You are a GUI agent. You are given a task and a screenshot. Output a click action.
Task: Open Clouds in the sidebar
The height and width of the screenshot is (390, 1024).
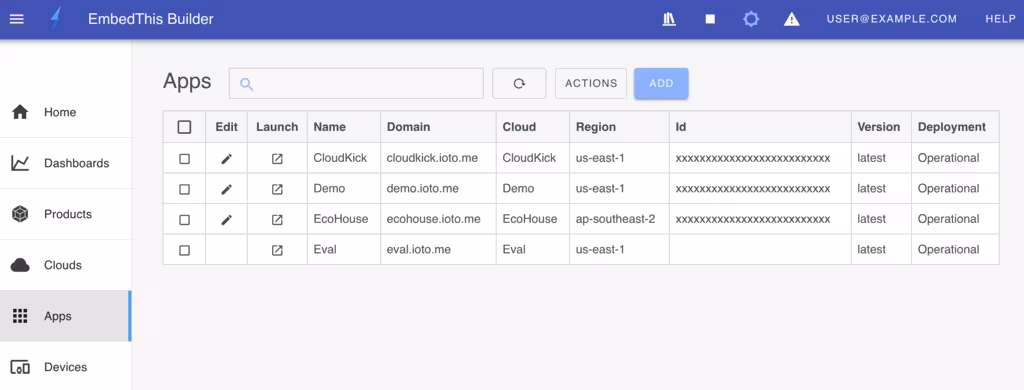pos(65,265)
